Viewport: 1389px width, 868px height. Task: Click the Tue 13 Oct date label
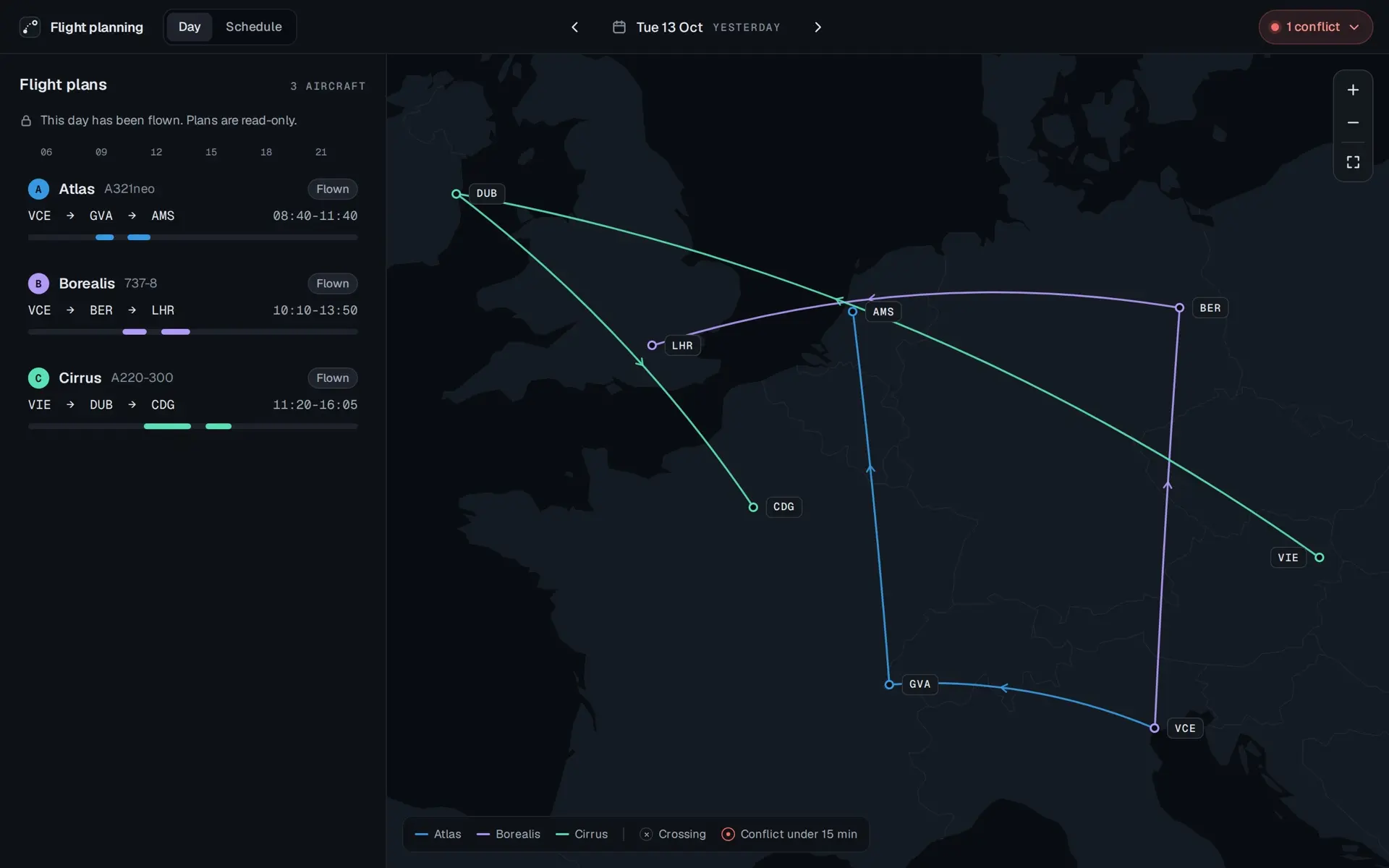click(669, 27)
